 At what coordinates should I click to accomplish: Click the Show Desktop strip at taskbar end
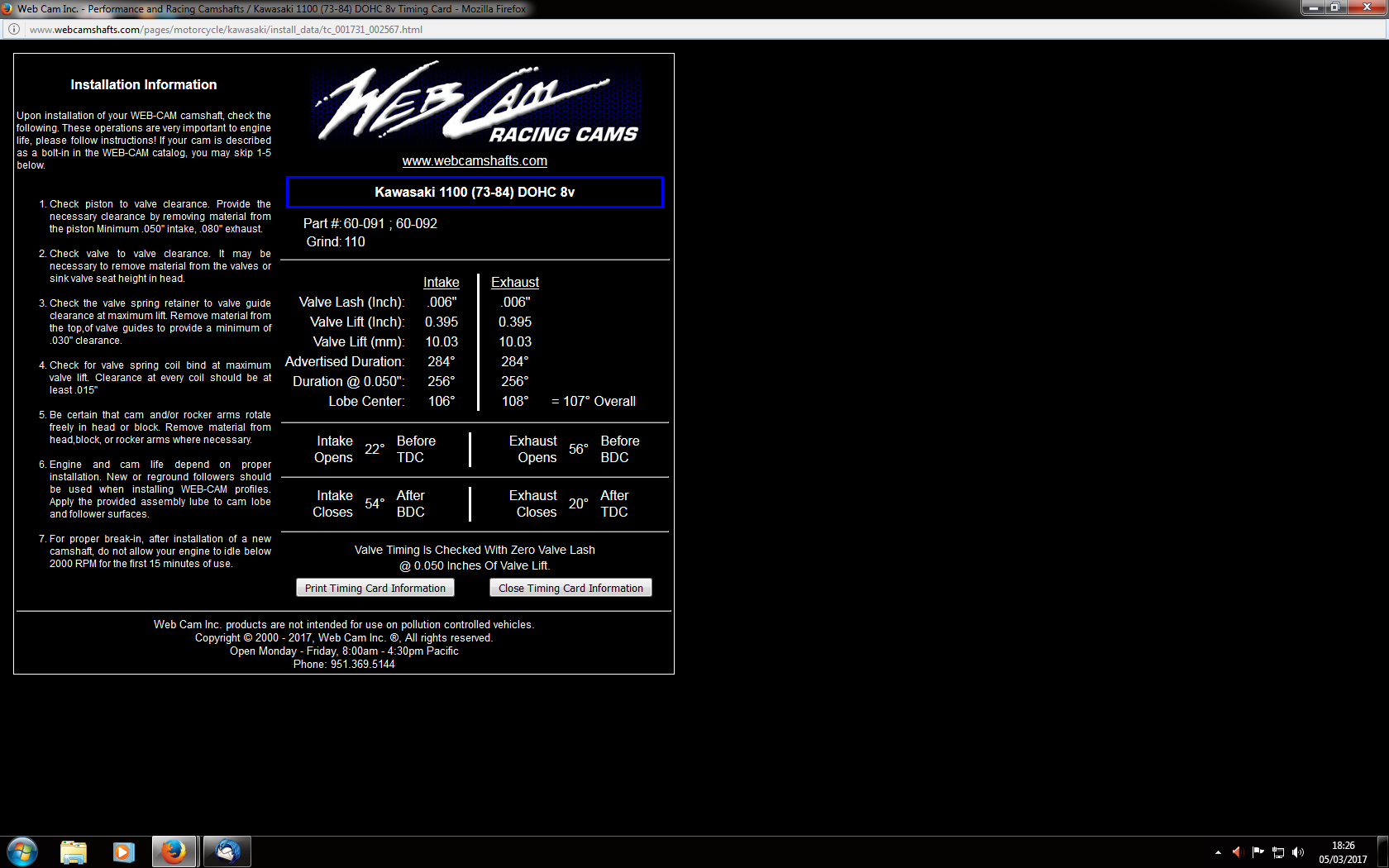[1383, 852]
